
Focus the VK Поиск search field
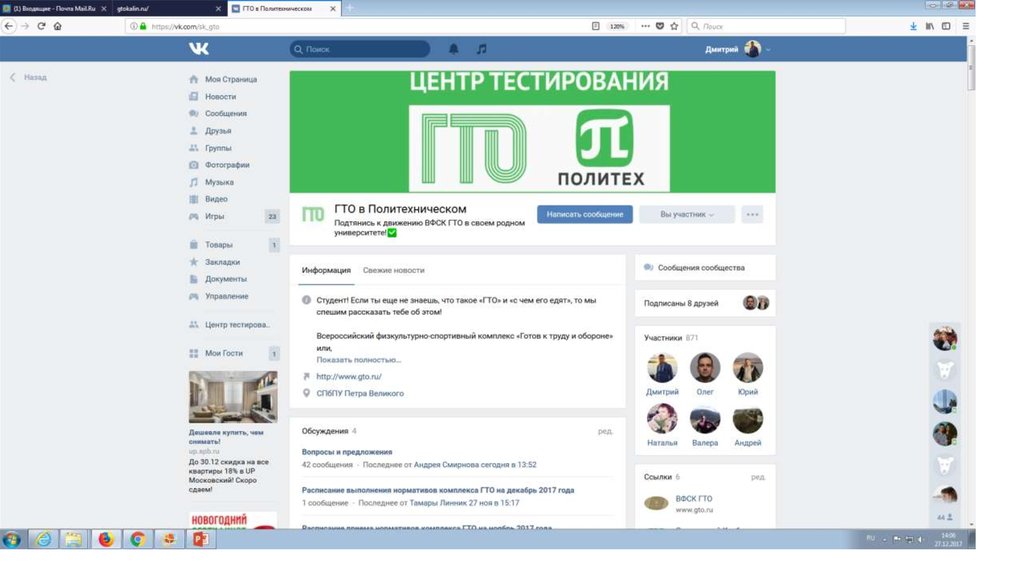tap(360, 49)
